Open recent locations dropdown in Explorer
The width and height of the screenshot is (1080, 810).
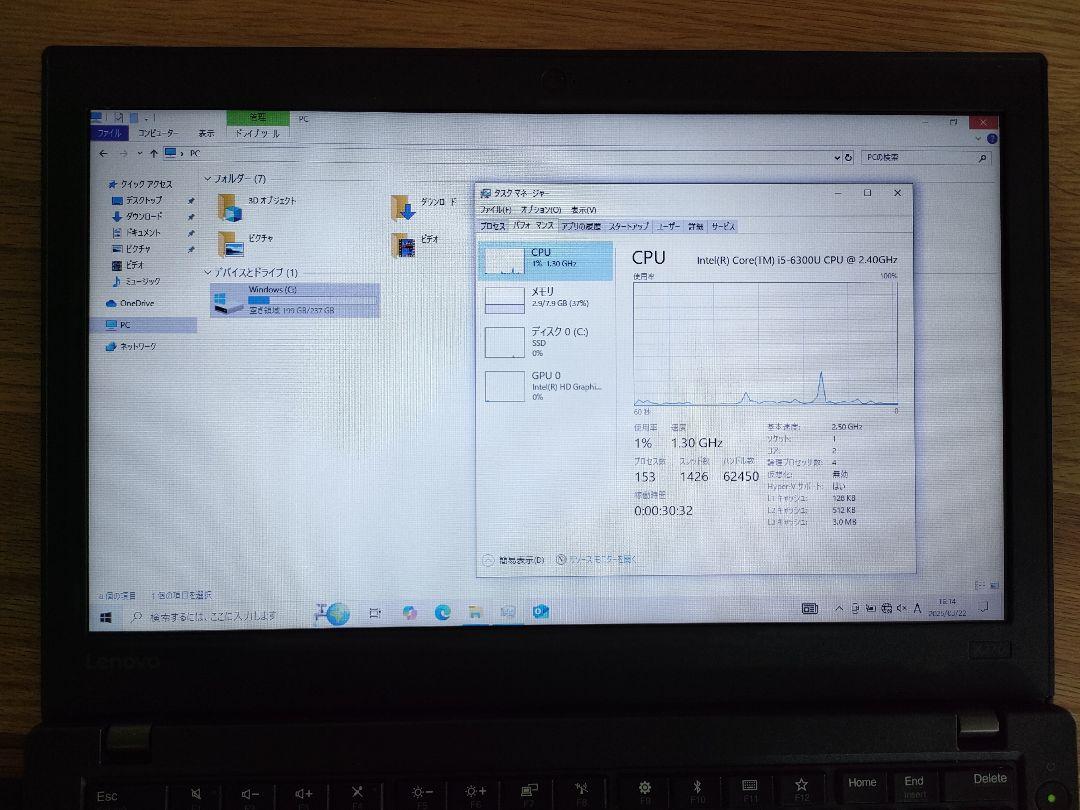140,153
